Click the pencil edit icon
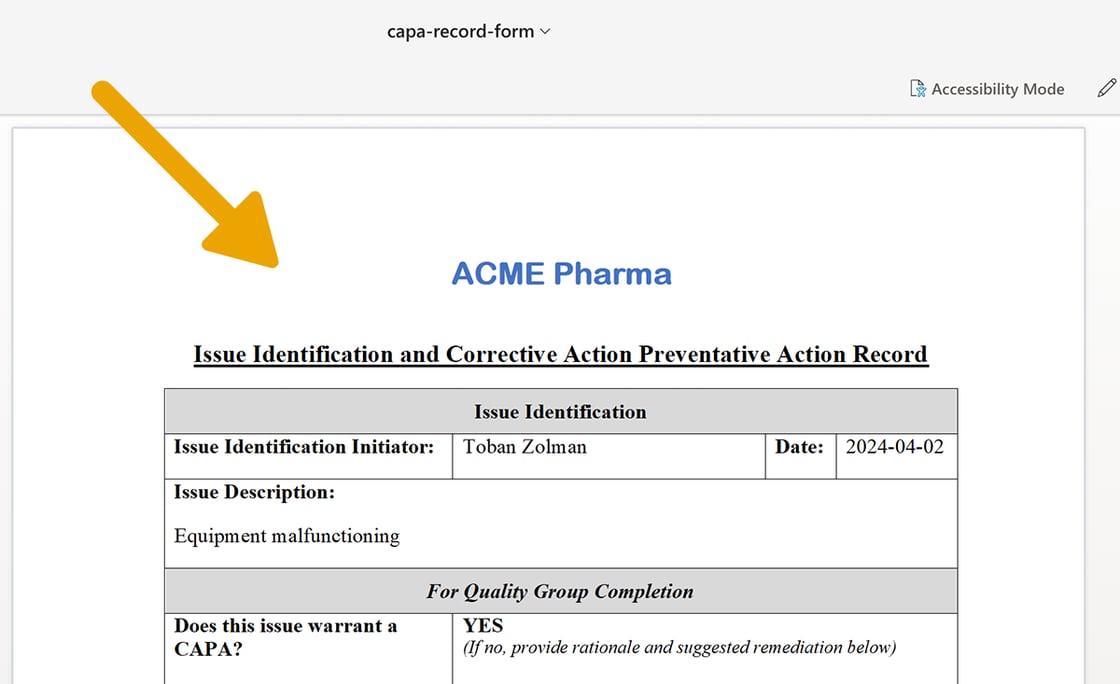The width and height of the screenshot is (1120, 684). [1106, 88]
